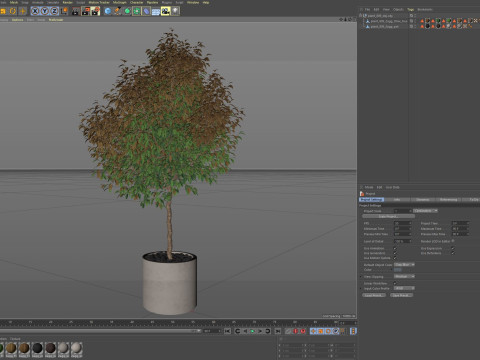Open the Info tab in attributes
480x360 pixels.
pyautogui.click(x=397, y=199)
